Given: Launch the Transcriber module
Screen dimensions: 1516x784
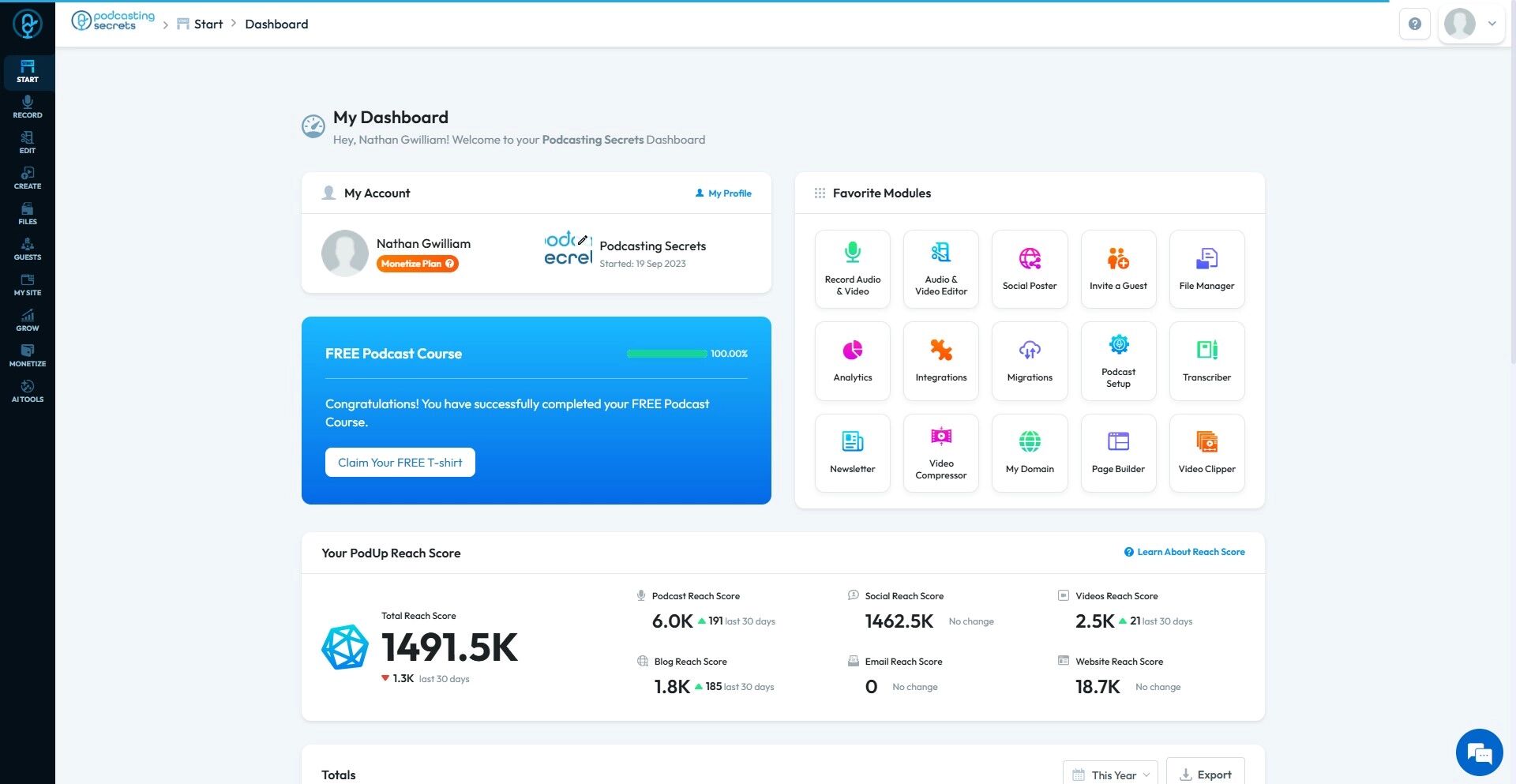Looking at the screenshot, I should pyautogui.click(x=1206, y=361).
